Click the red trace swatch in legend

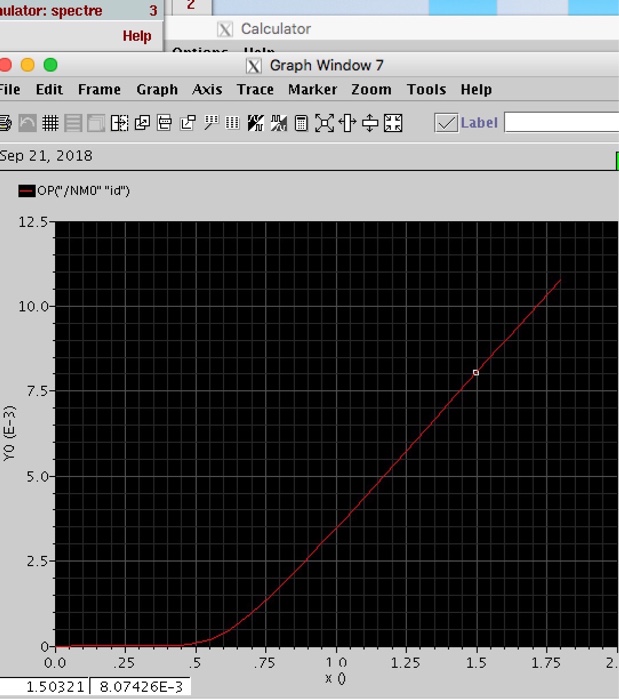coord(27,191)
